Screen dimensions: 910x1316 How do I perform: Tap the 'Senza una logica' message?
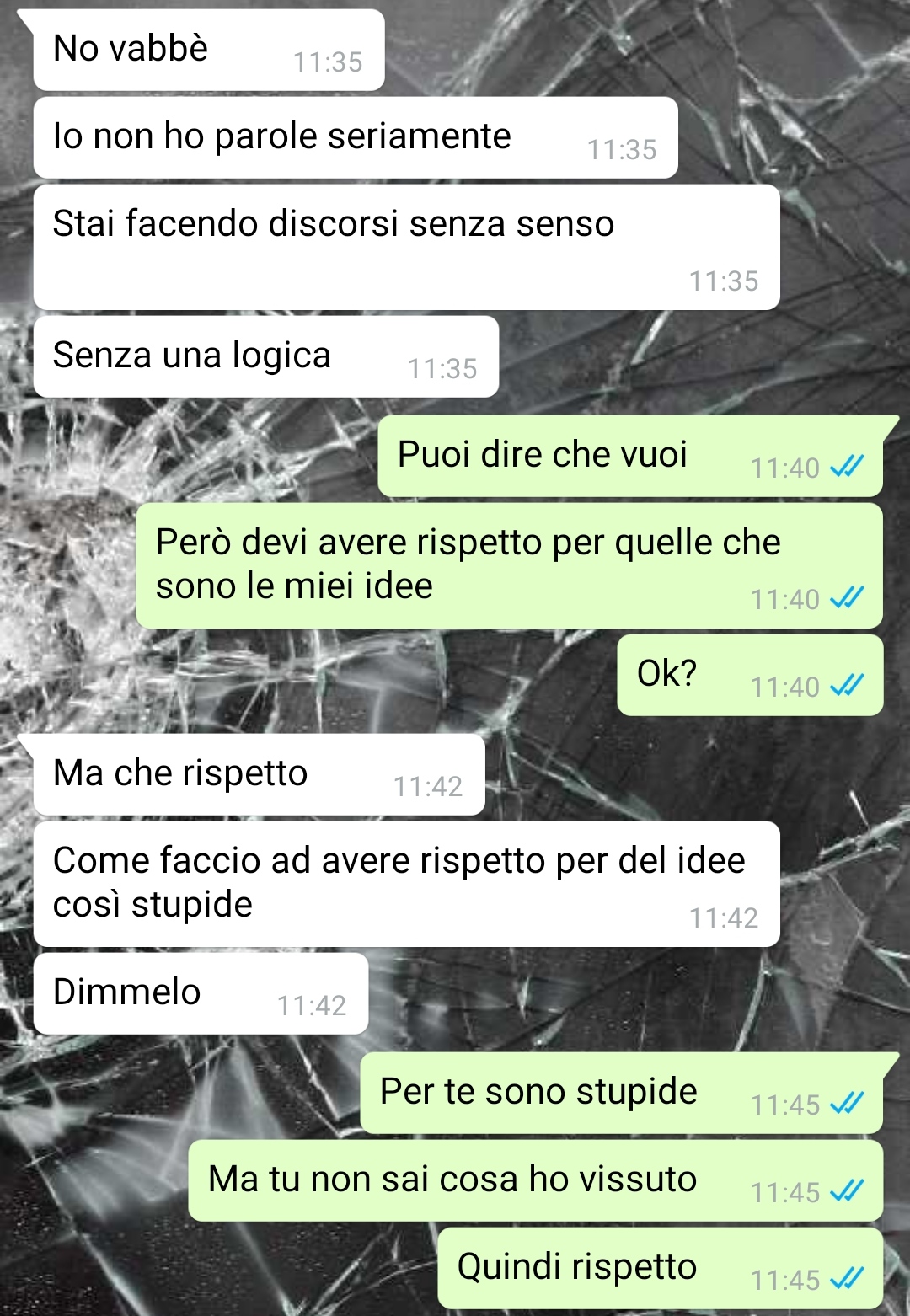[x=265, y=356]
